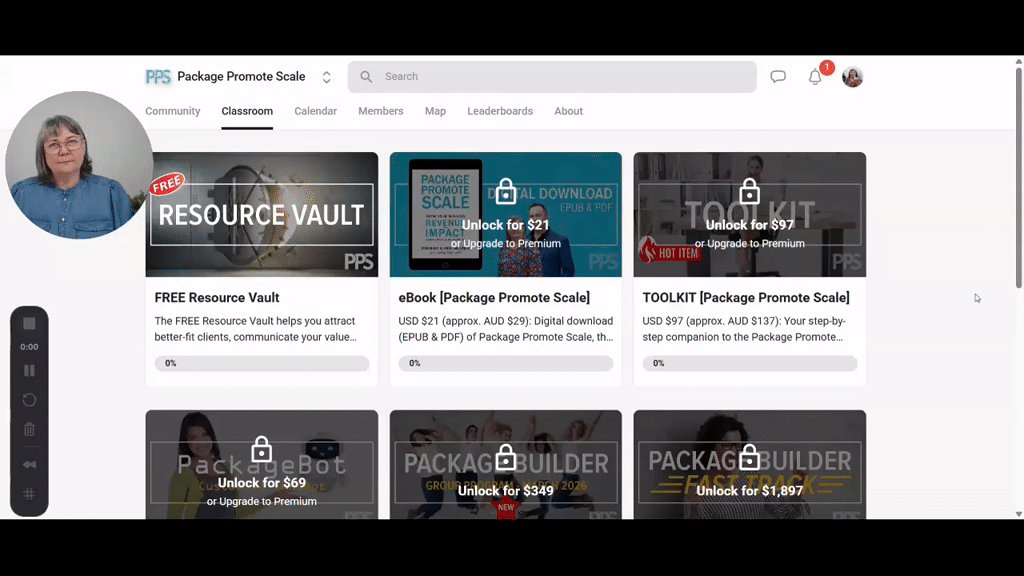Click the scrollbar down arrow
The height and width of the screenshot is (576, 1024).
(1019, 515)
